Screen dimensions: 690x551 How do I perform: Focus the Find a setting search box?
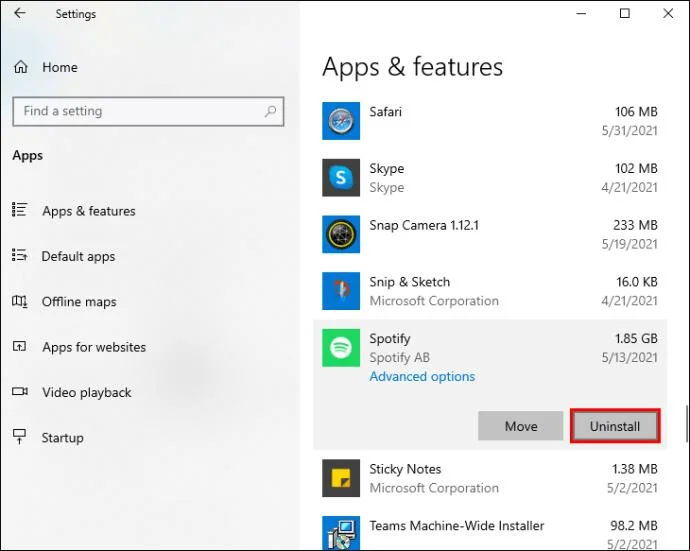pyautogui.click(x=148, y=111)
